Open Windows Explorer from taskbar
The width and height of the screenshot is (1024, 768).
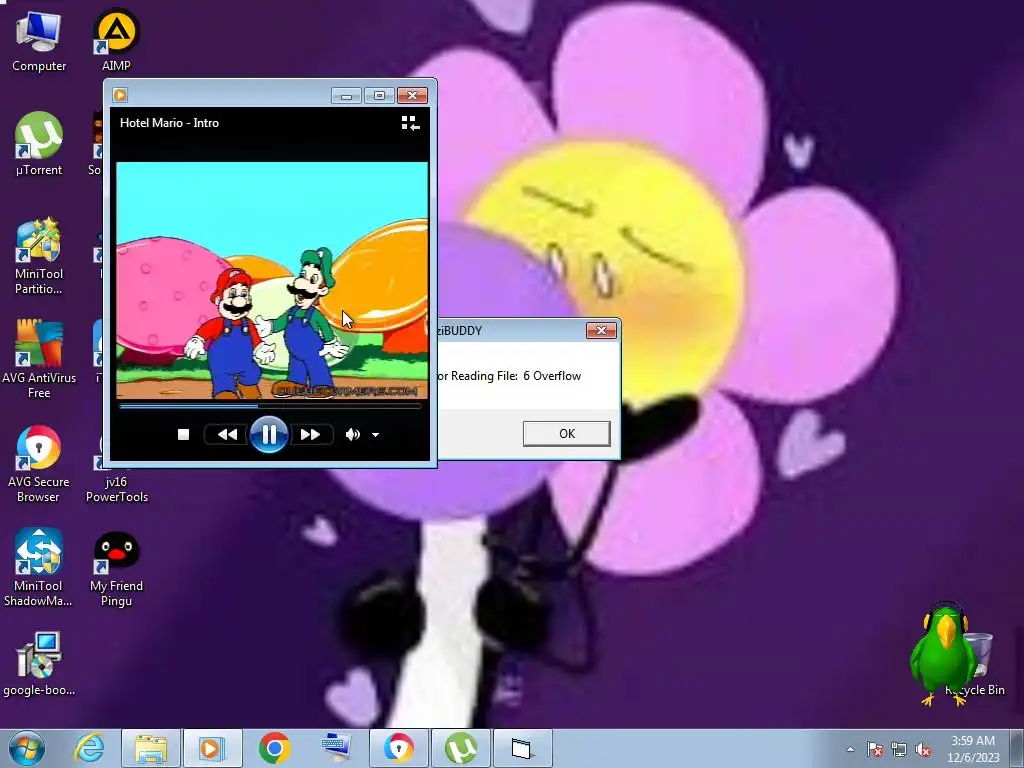(x=151, y=748)
